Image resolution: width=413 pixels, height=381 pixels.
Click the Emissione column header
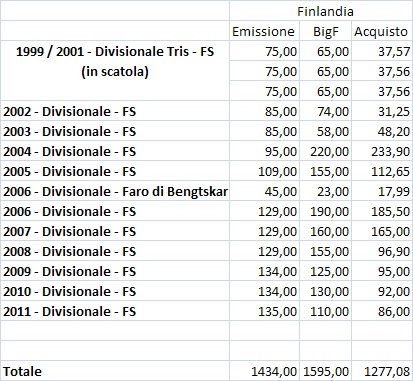click(264, 31)
